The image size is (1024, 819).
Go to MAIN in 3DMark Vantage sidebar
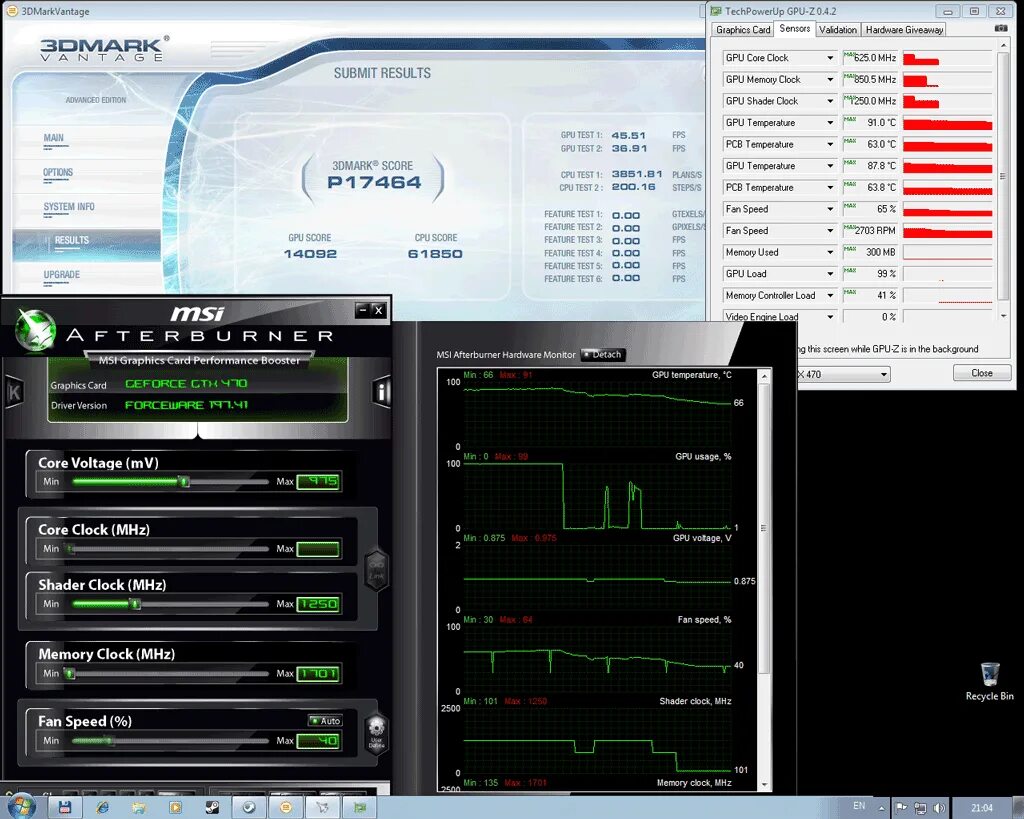tap(54, 138)
